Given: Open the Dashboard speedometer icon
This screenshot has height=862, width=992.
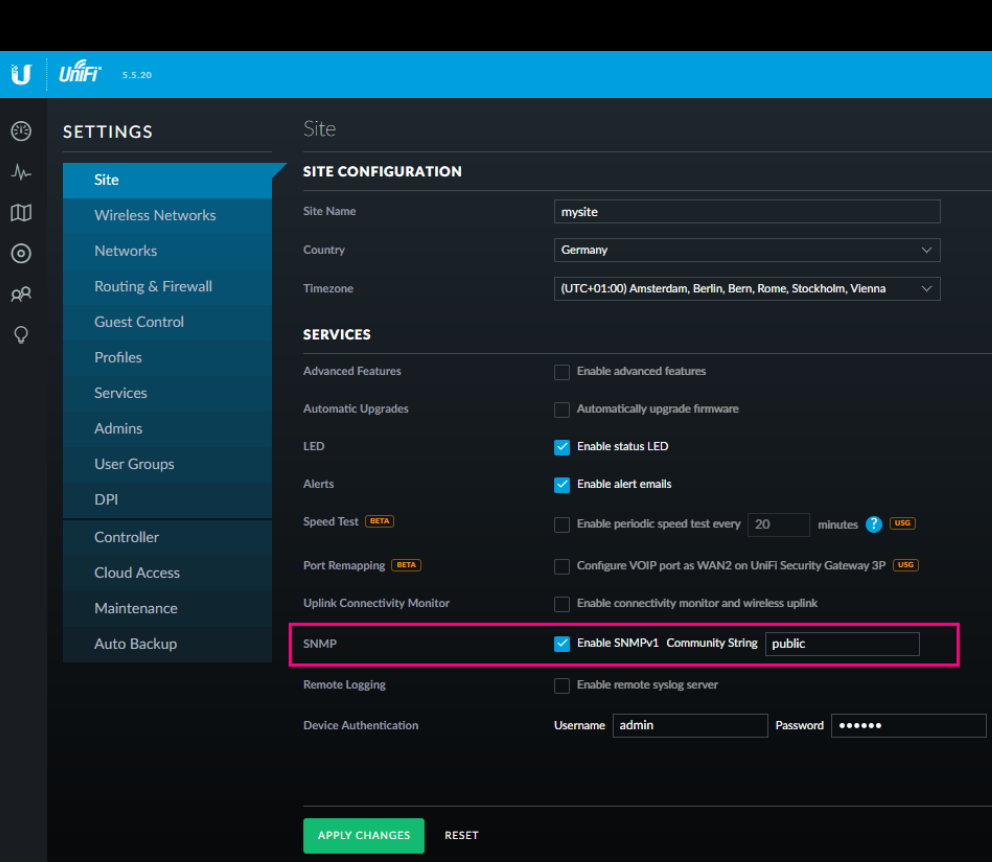Looking at the screenshot, I should [21, 131].
